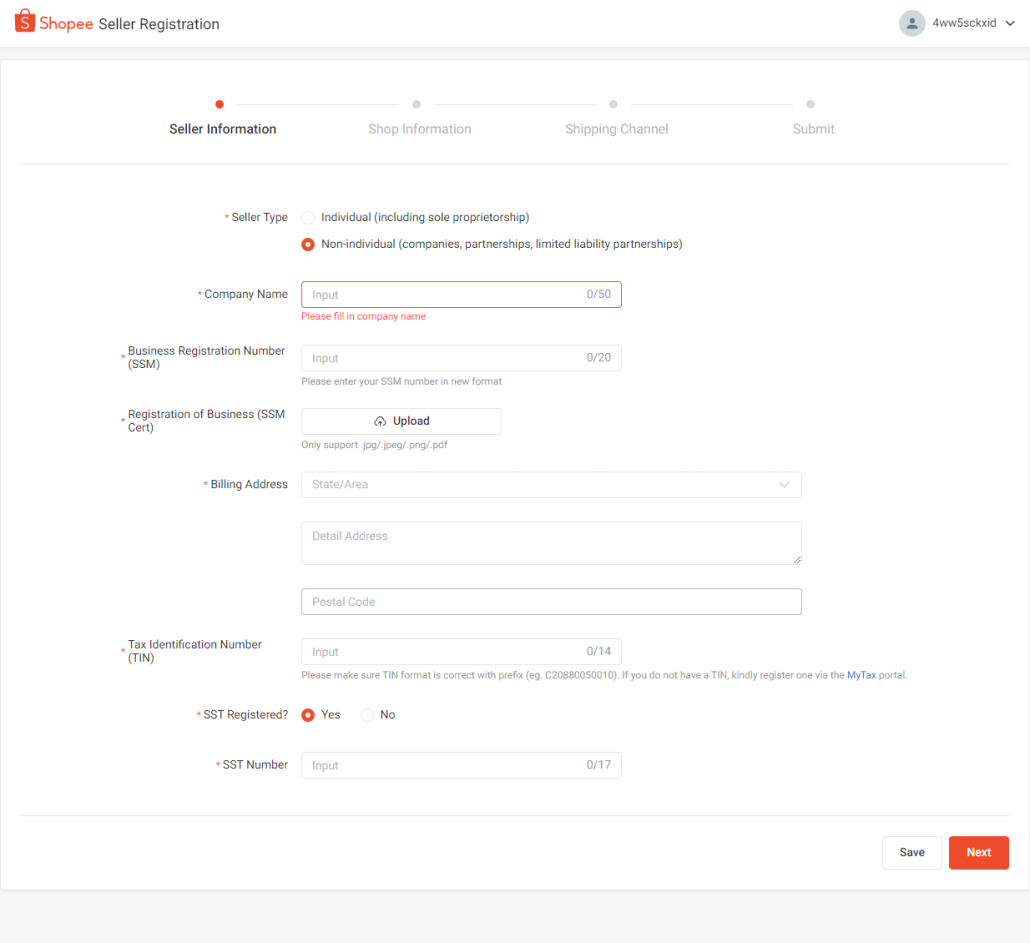1030x943 pixels.
Task: Go to the Shipping Channel step
Action: point(616,129)
